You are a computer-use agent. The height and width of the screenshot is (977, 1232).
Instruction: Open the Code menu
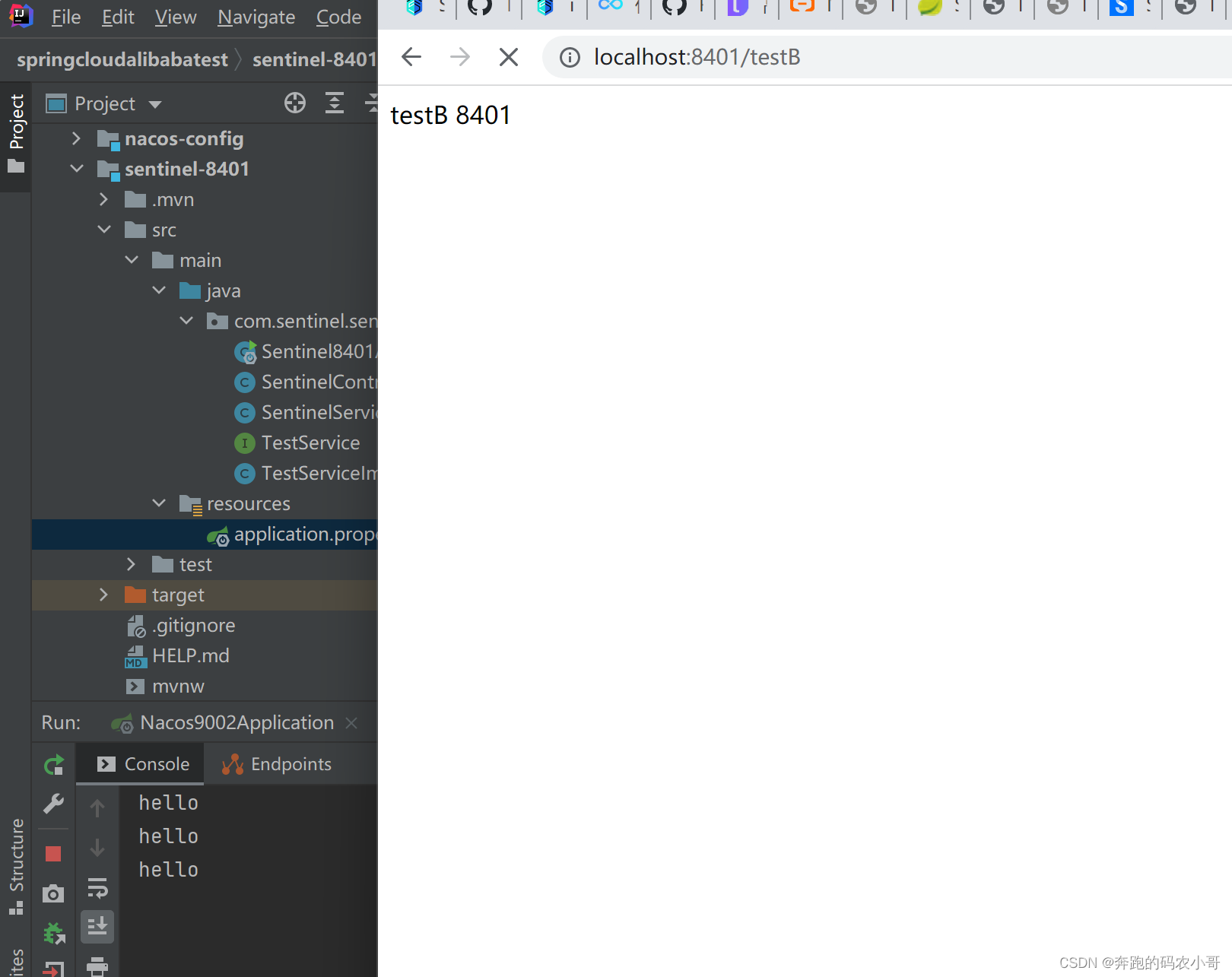338,17
